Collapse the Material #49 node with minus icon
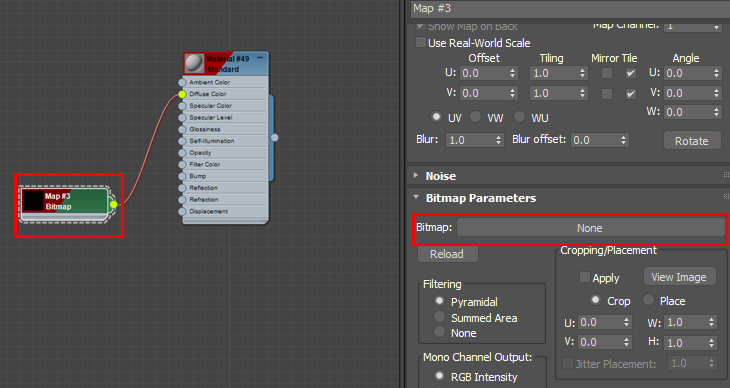The width and height of the screenshot is (730, 388). click(260, 58)
